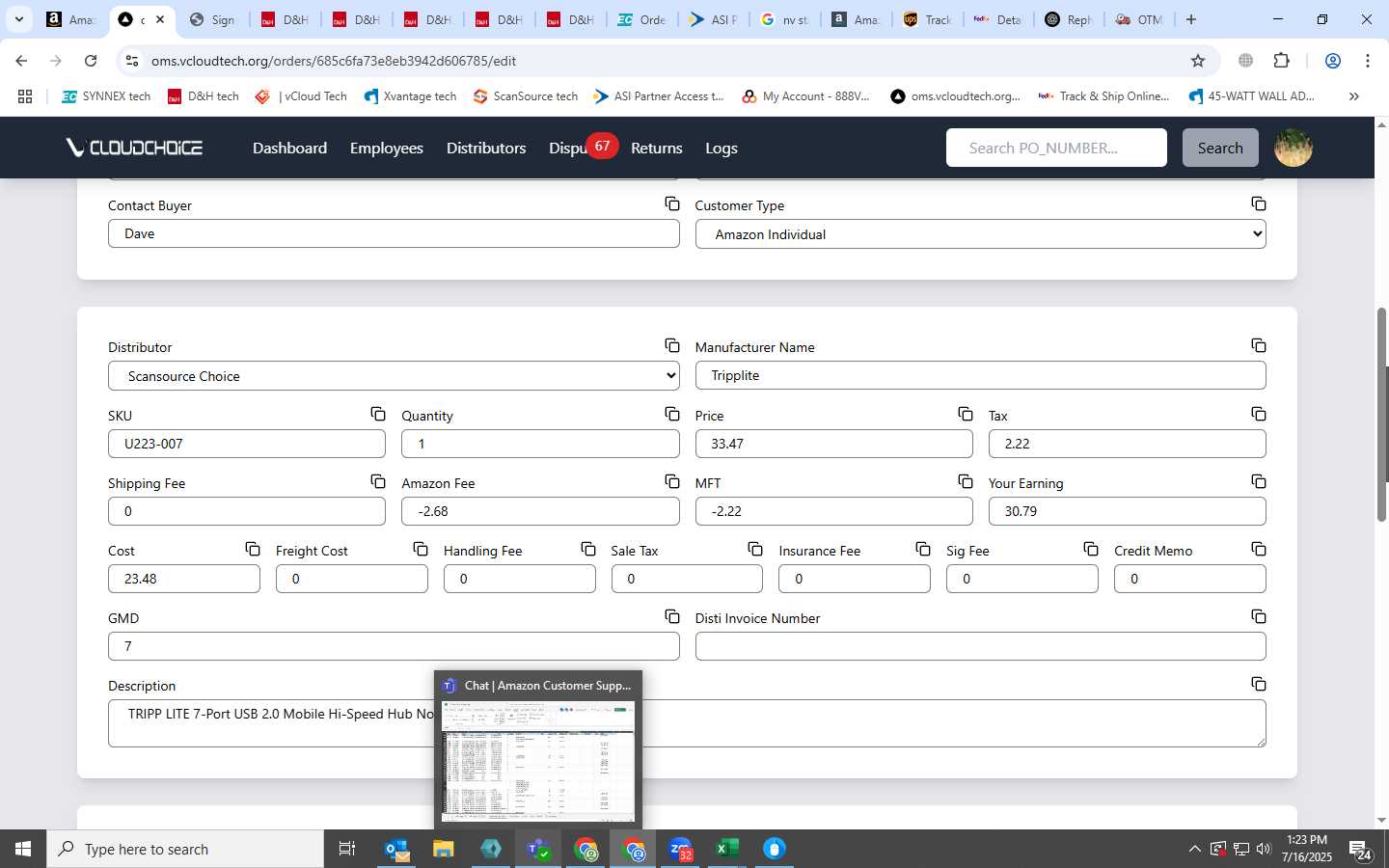Copy the Freight Cost value
This screenshot has height=868, width=1389.
pyautogui.click(x=421, y=549)
